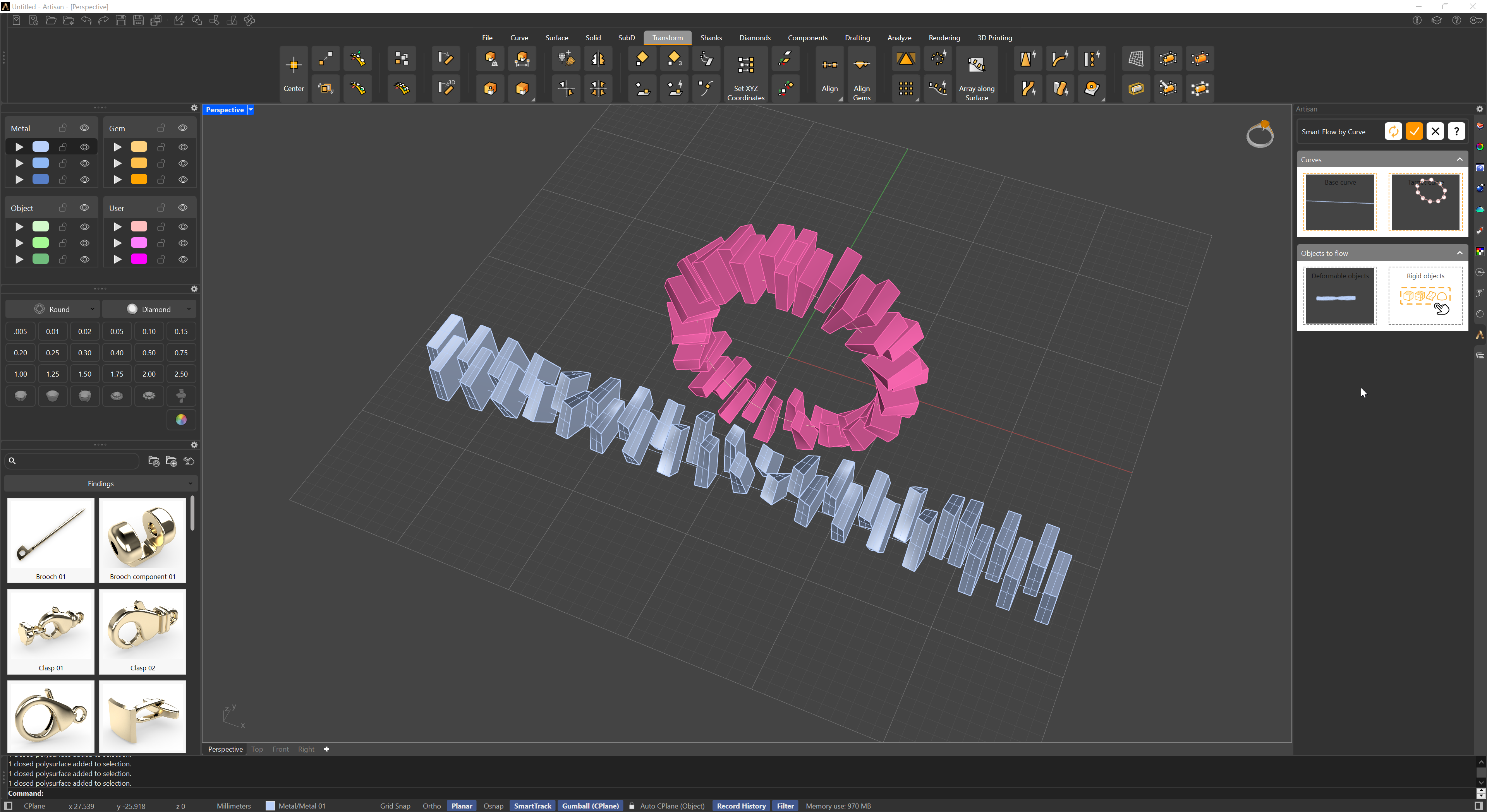Image resolution: width=1487 pixels, height=812 pixels.
Task: Click the Record History status button
Action: [x=741, y=806]
